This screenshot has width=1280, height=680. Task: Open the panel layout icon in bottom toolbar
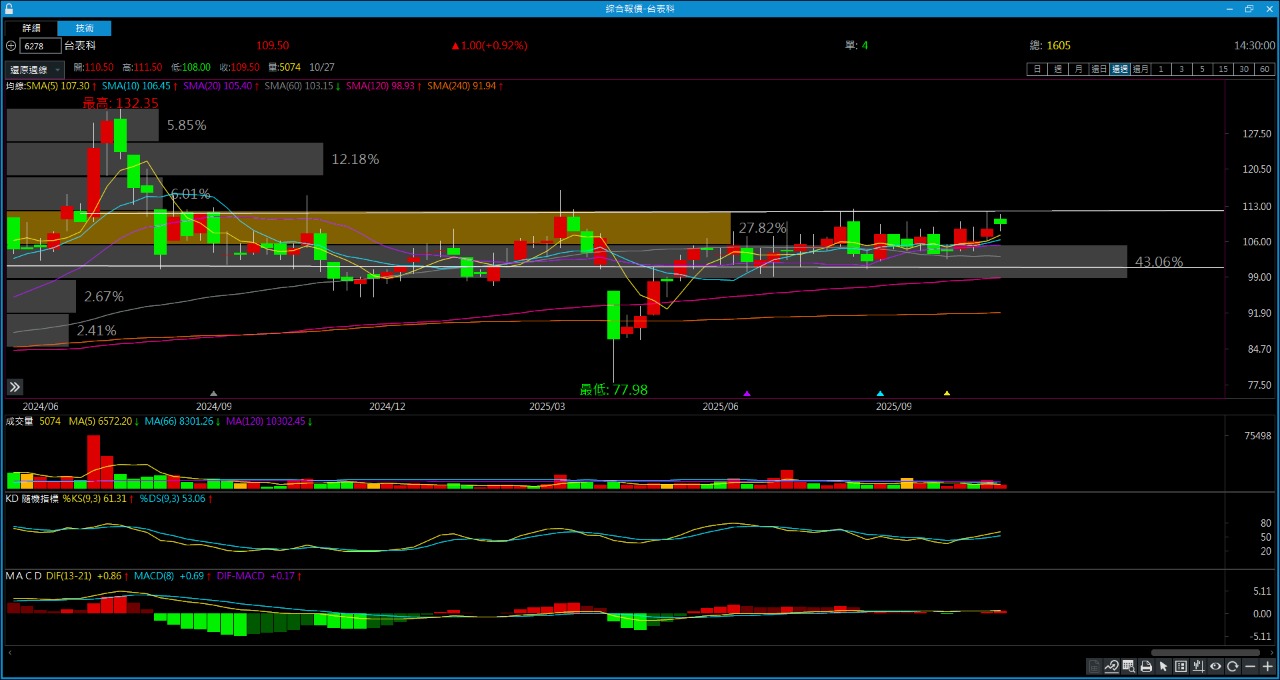[1181, 666]
